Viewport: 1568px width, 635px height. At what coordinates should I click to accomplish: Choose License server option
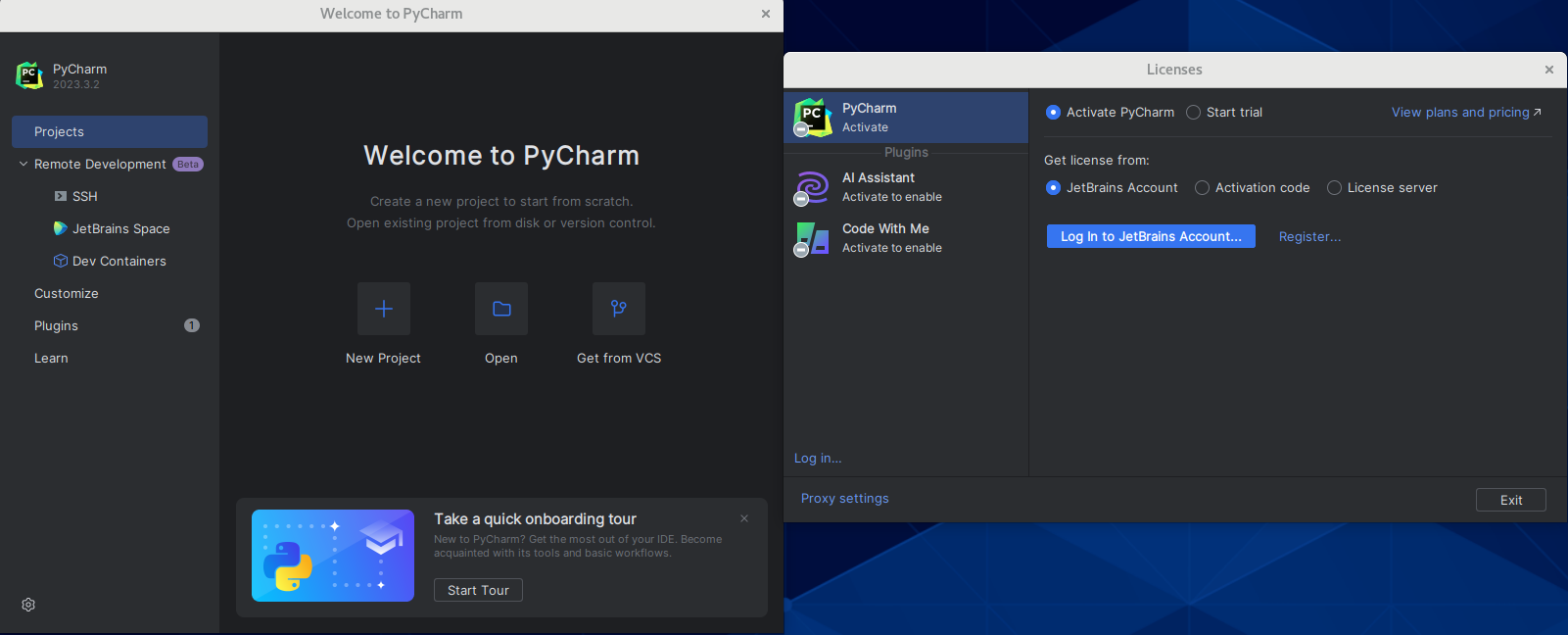click(1334, 188)
